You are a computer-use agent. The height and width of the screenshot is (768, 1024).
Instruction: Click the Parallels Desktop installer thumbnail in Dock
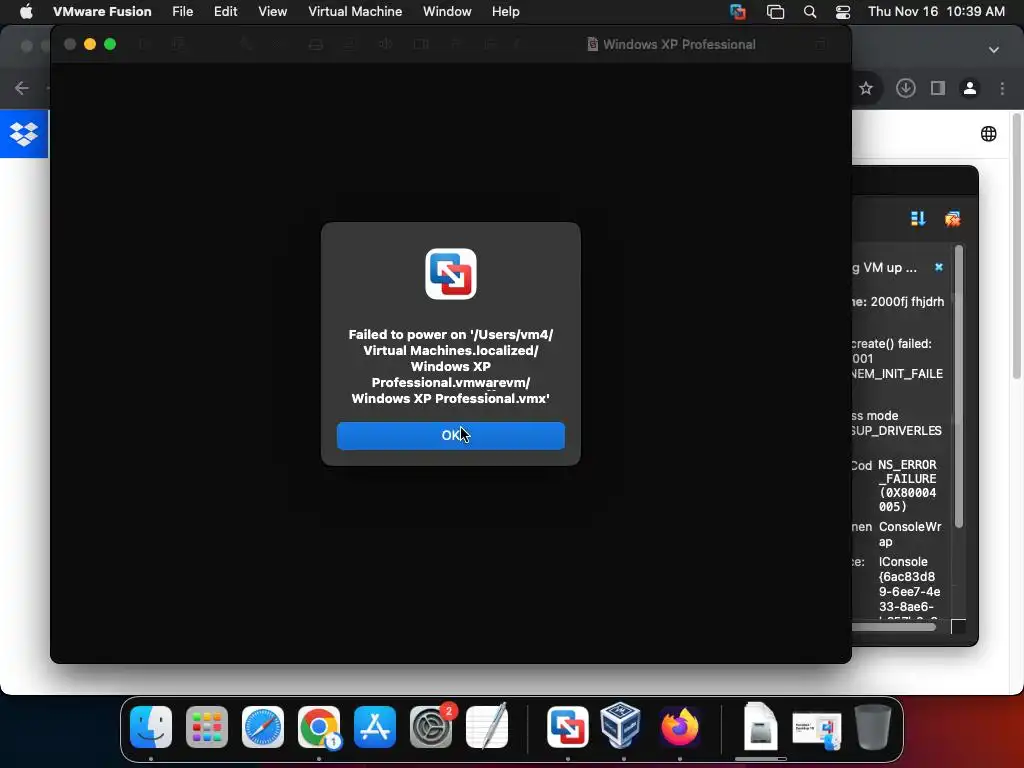(816, 730)
